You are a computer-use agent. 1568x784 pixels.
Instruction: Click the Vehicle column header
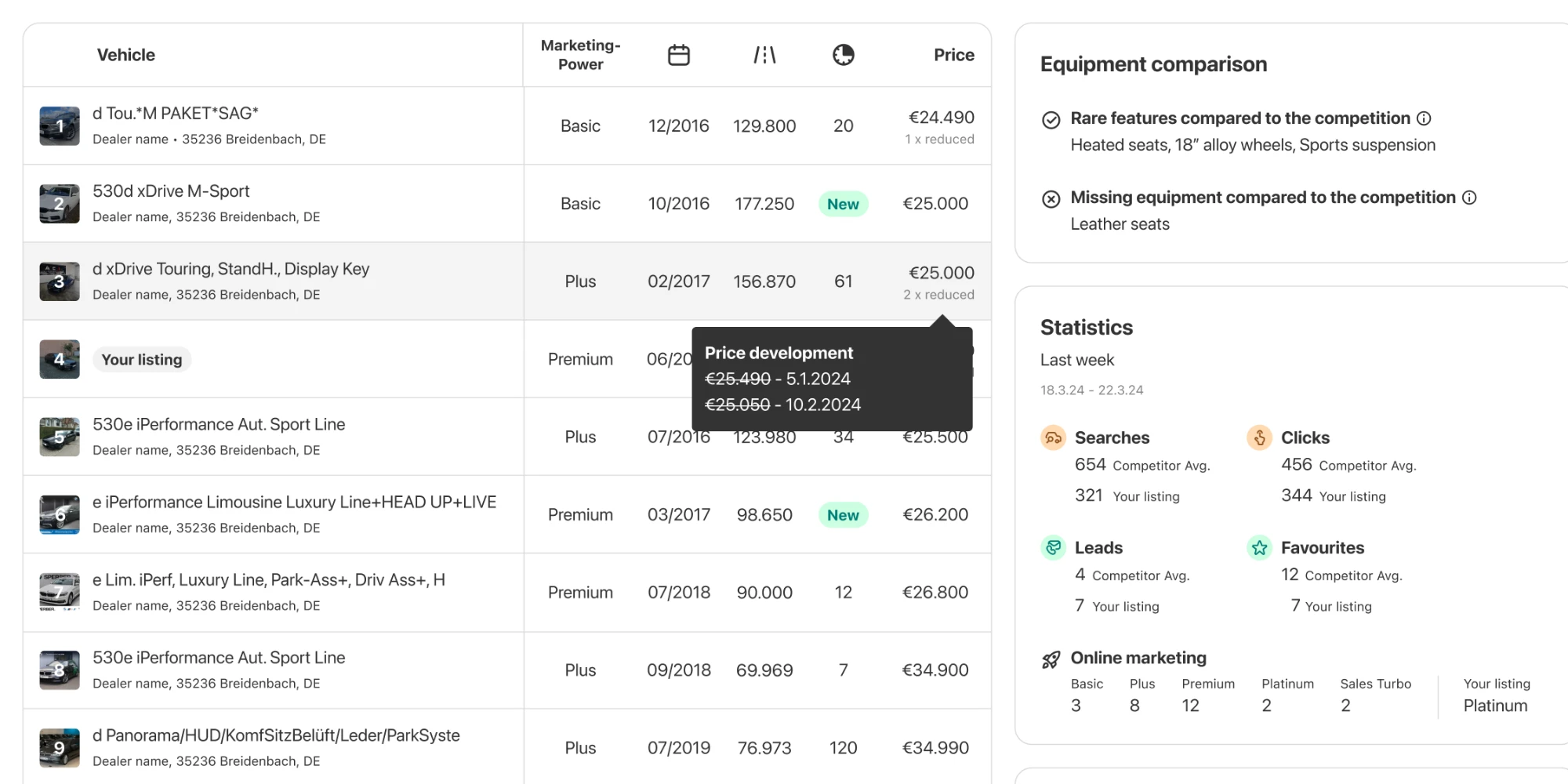[126, 55]
